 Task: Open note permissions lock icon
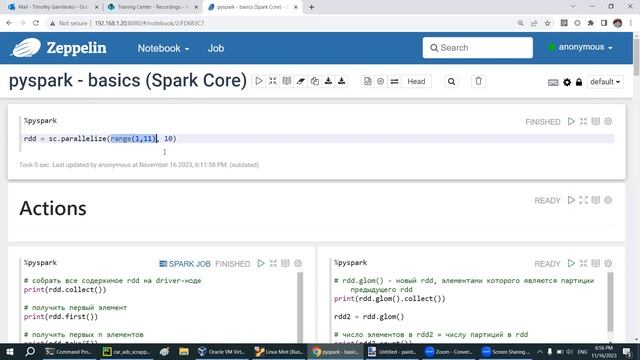tap(579, 82)
